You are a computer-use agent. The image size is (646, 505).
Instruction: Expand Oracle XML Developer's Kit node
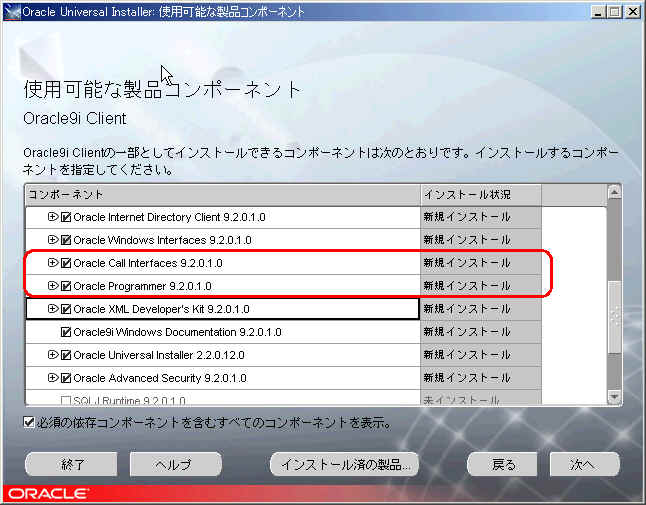pos(53,309)
